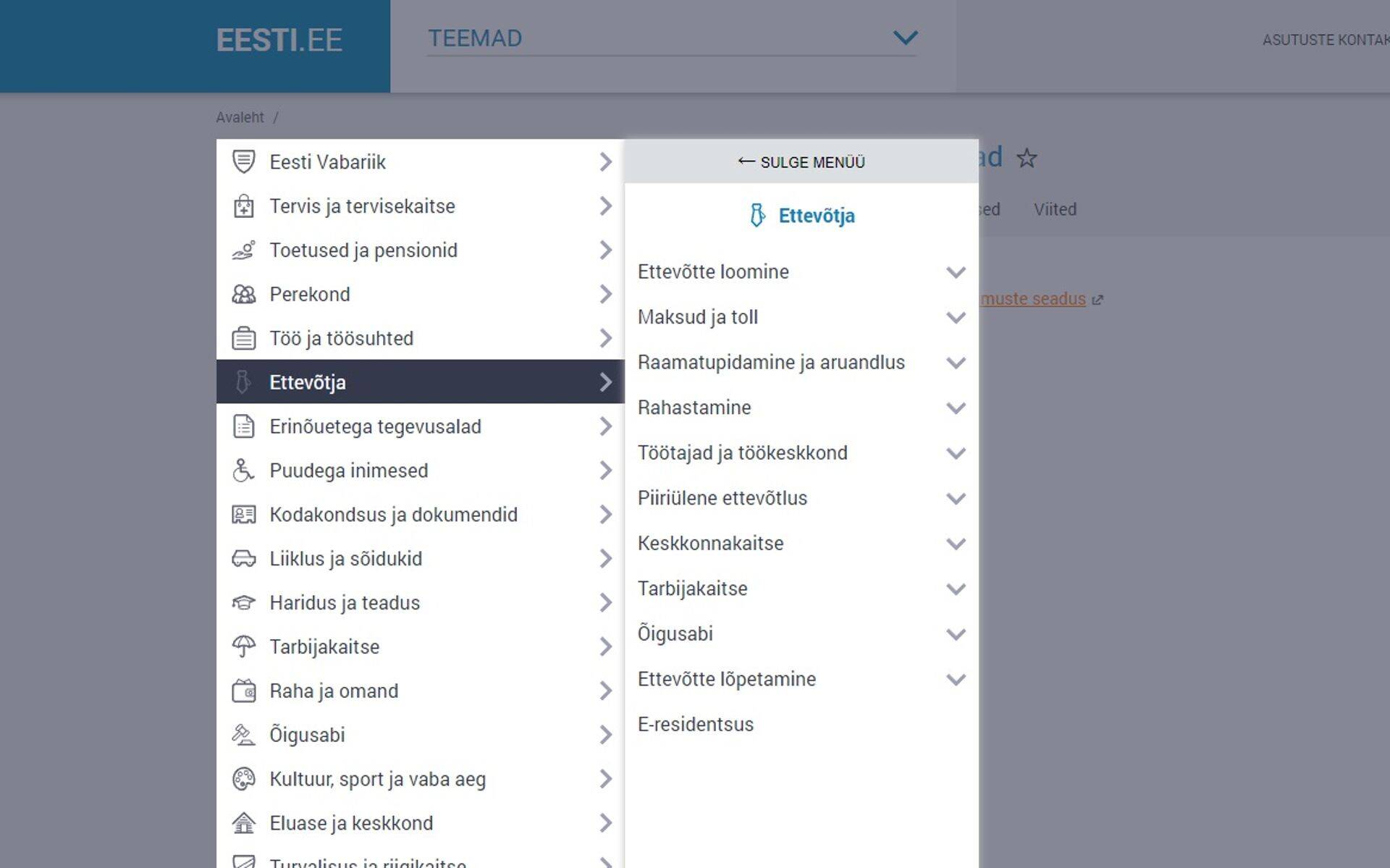Viewport: 1390px width, 868px height.
Task: Go to Avaleht breadcrumb
Action: [x=240, y=117]
